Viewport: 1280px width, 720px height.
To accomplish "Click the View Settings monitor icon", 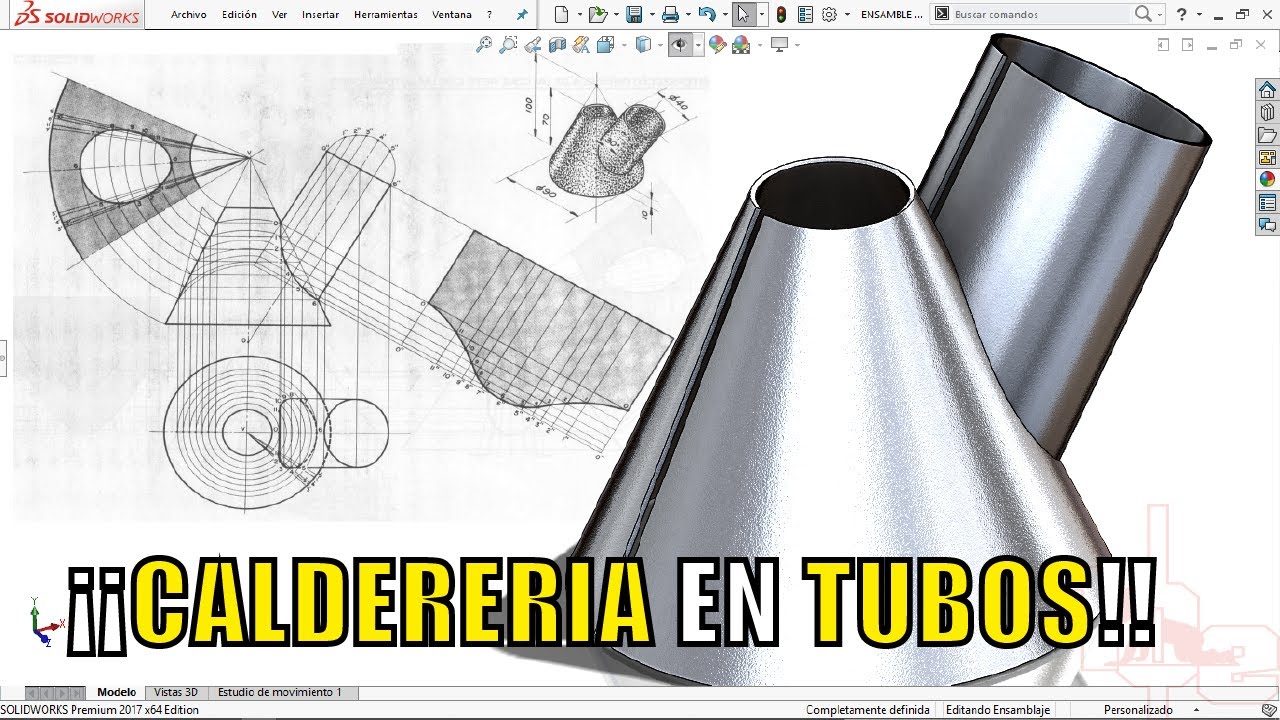I will (779, 44).
